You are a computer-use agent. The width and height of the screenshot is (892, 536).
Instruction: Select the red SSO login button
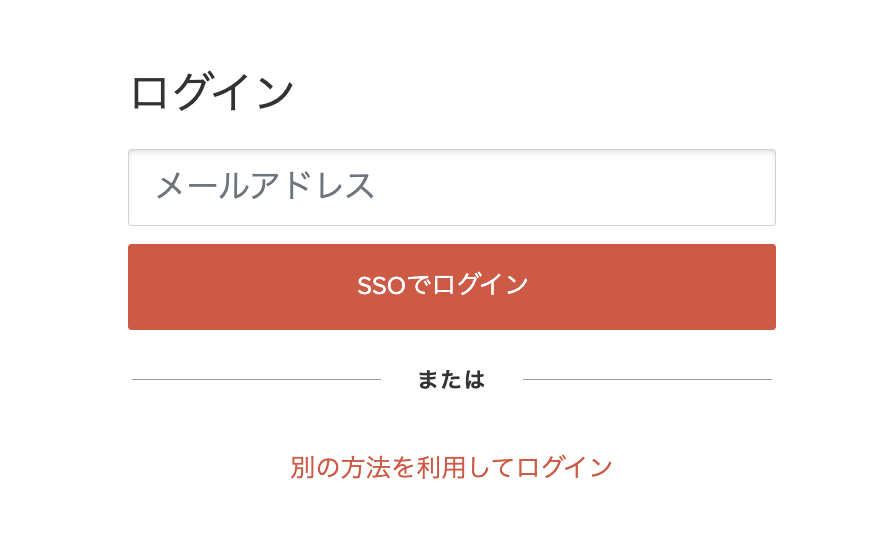tap(452, 287)
